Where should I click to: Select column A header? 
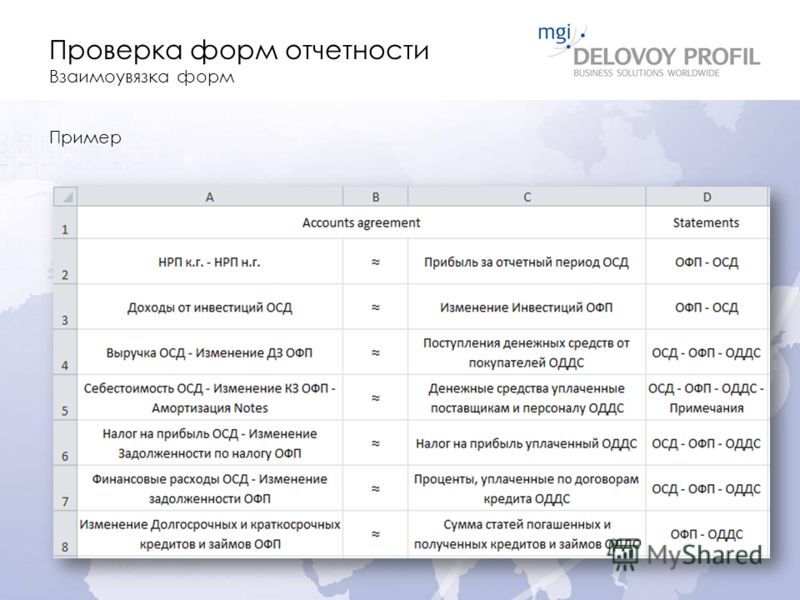pyautogui.click(x=210, y=197)
